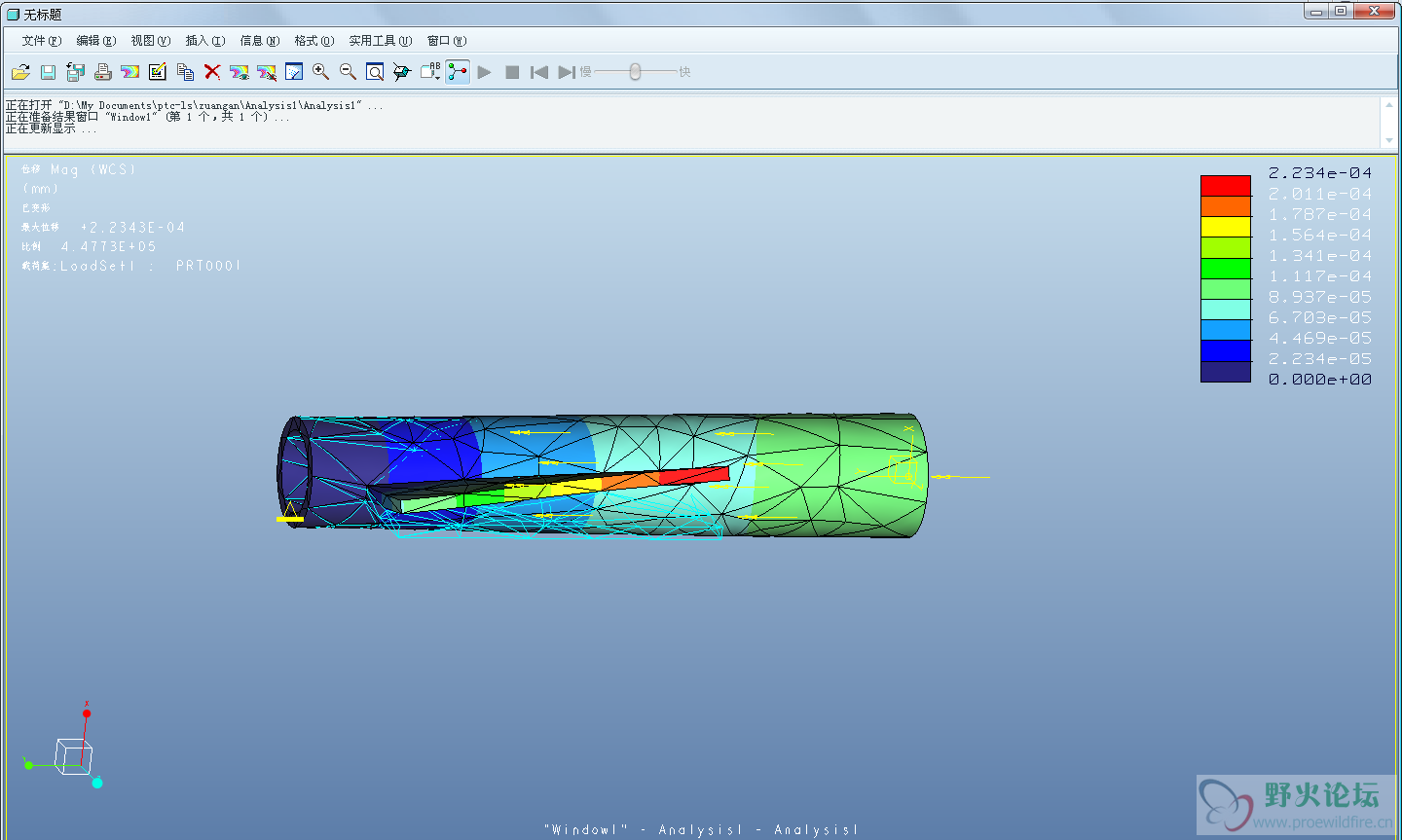Click the red legend color swatch
The width and height of the screenshot is (1402, 840).
point(1226,186)
